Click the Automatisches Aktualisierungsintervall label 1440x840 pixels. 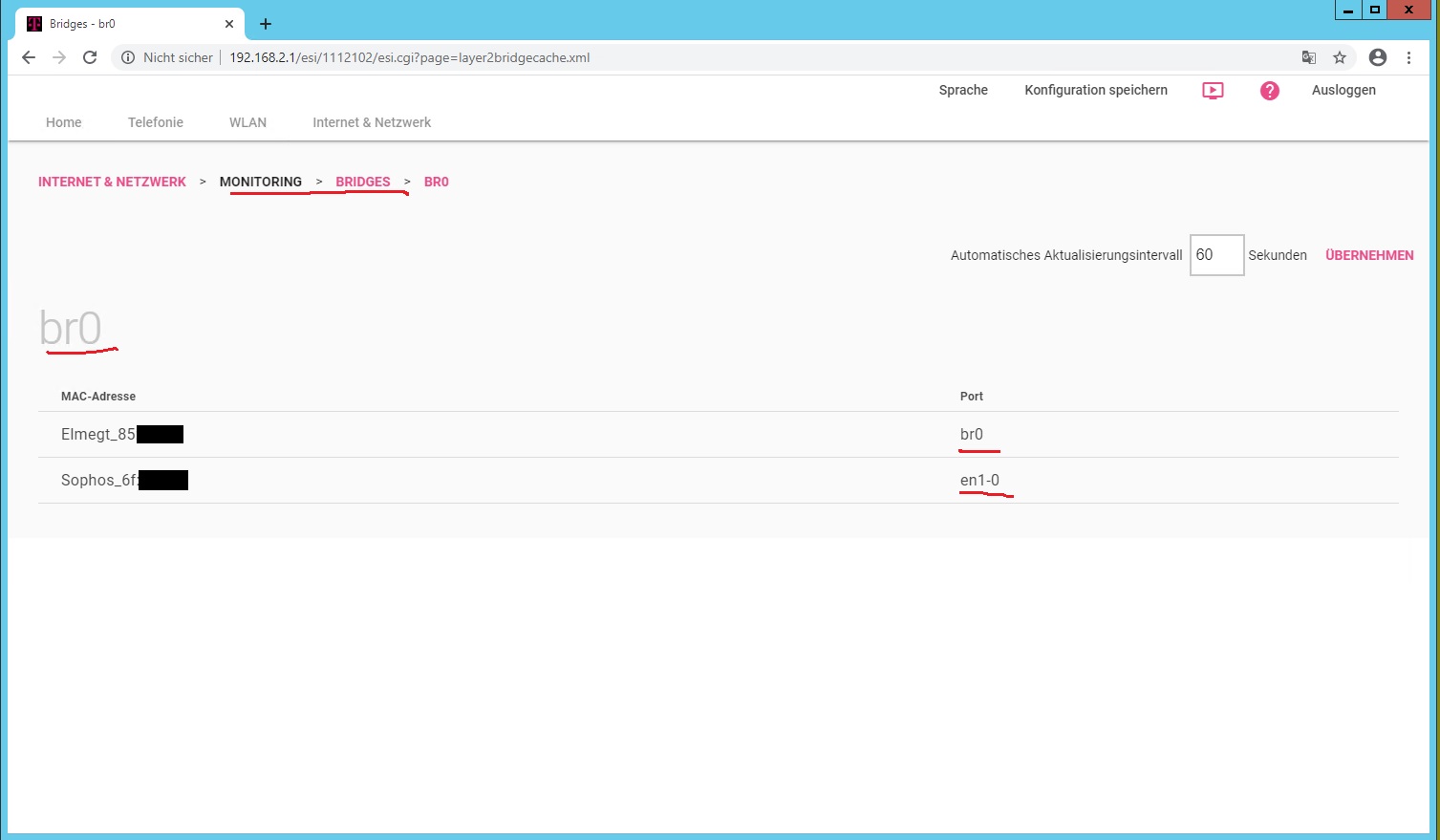(x=1066, y=255)
